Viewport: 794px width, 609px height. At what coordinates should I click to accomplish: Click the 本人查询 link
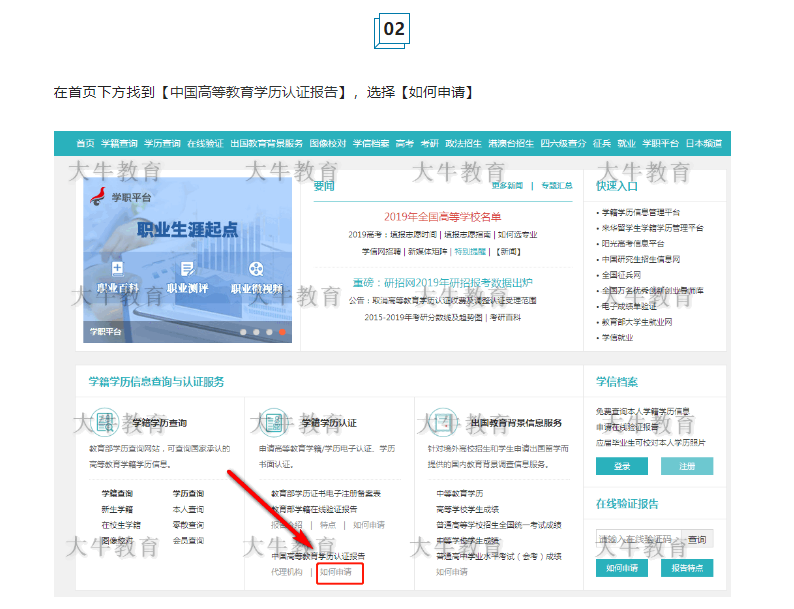188,509
